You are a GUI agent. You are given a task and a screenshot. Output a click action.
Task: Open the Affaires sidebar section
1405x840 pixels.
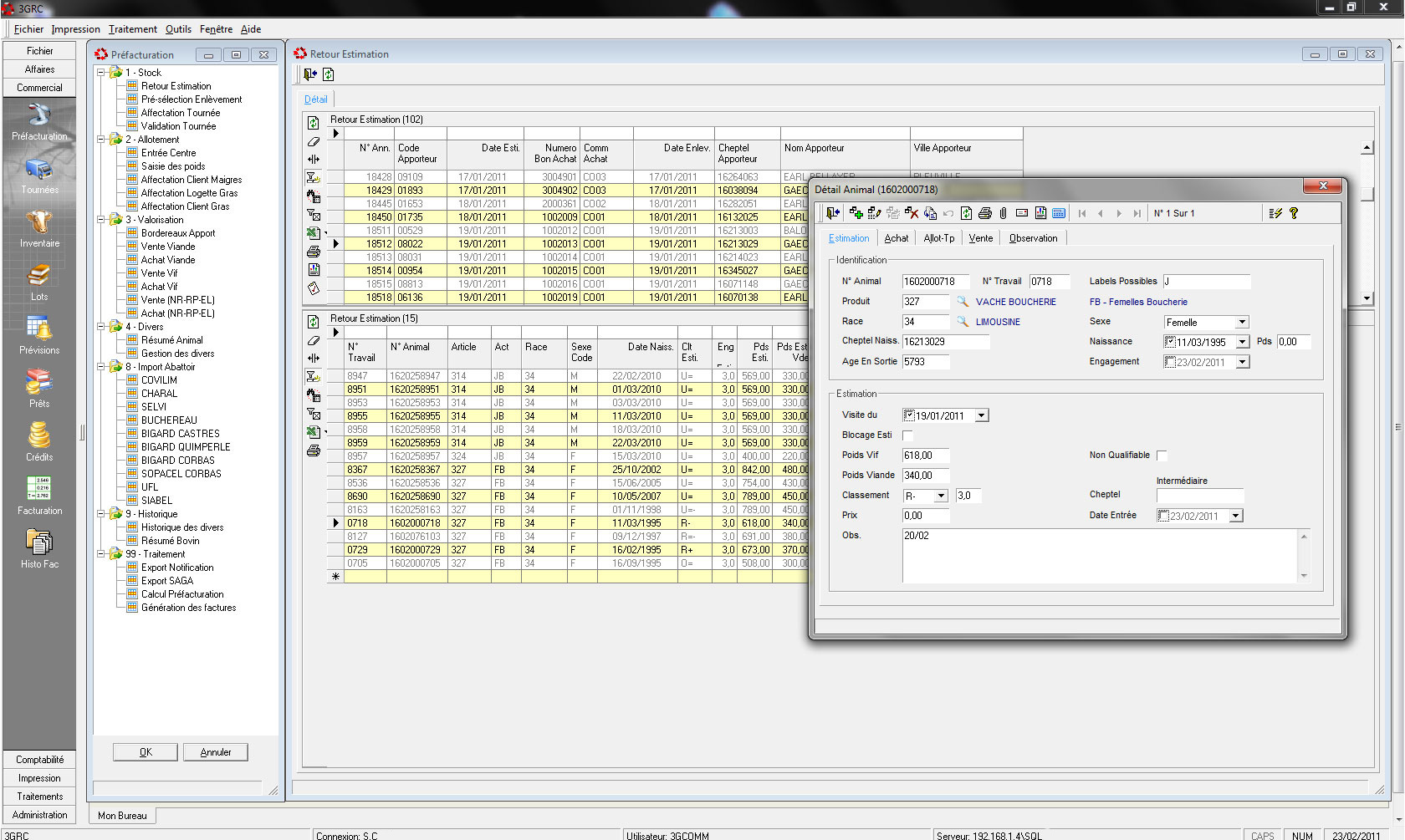tap(39, 69)
